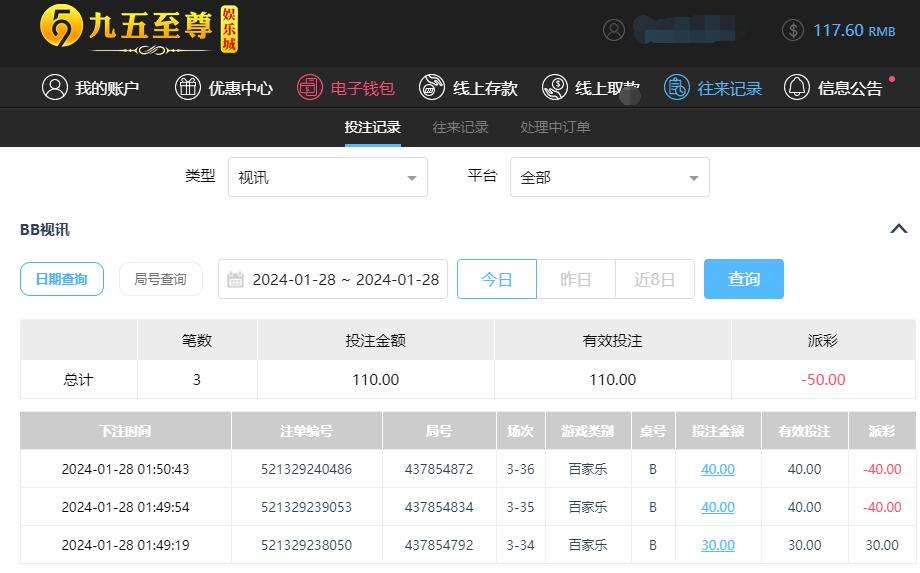The width and height of the screenshot is (920, 573).
Task: Click the 信息公告 bell icon
Action: coord(797,87)
